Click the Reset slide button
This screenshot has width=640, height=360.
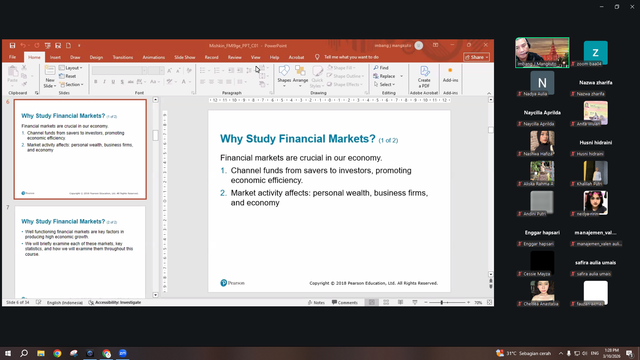[x=68, y=76]
